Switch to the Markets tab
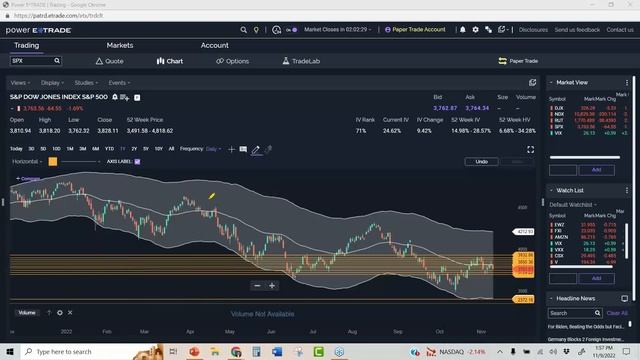The image size is (640, 360). [120, 45]
